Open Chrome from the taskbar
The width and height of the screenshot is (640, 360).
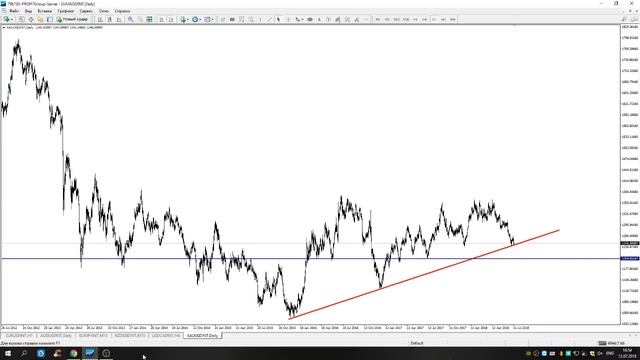click(x=73, y=353)
